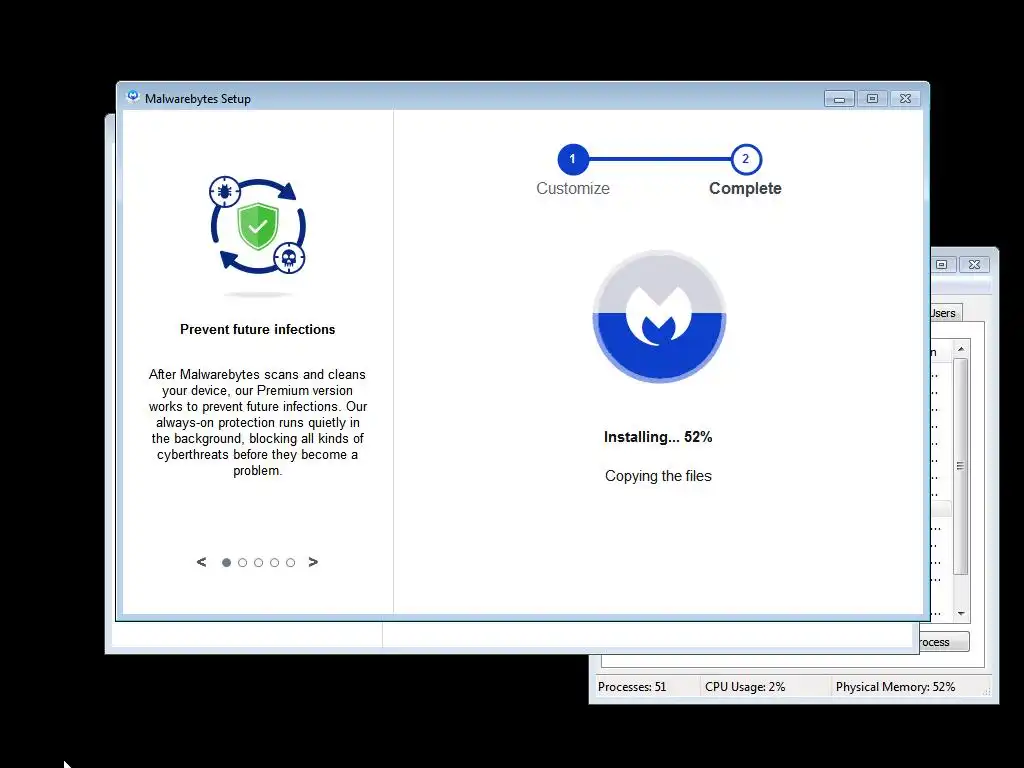Viewport: 1024px width, 768px height.
Task: Open the Users tab in Task Manager
Action: pyautogui.click(x=946, y=313)
